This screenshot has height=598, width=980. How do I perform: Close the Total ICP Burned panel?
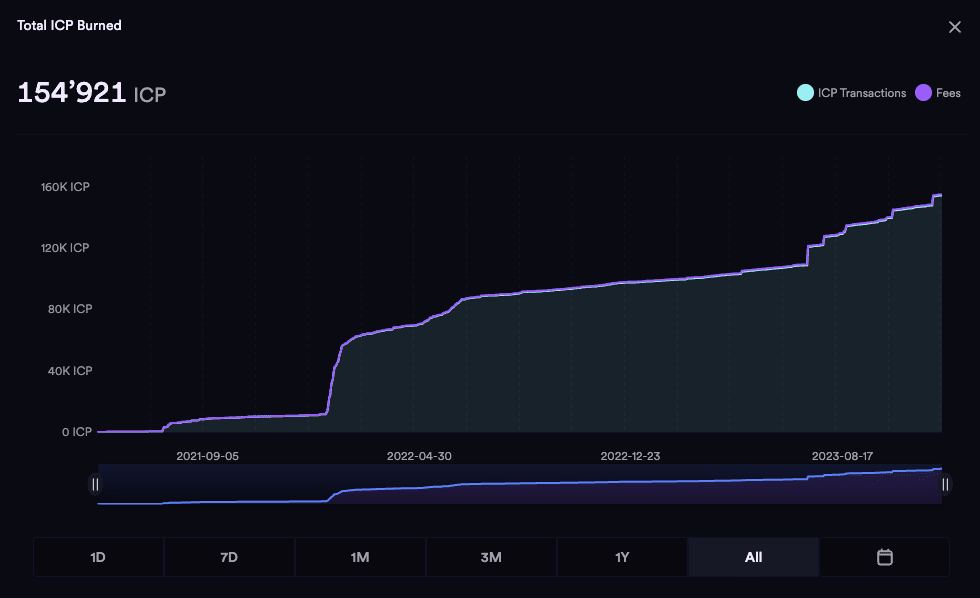(955, 27)
